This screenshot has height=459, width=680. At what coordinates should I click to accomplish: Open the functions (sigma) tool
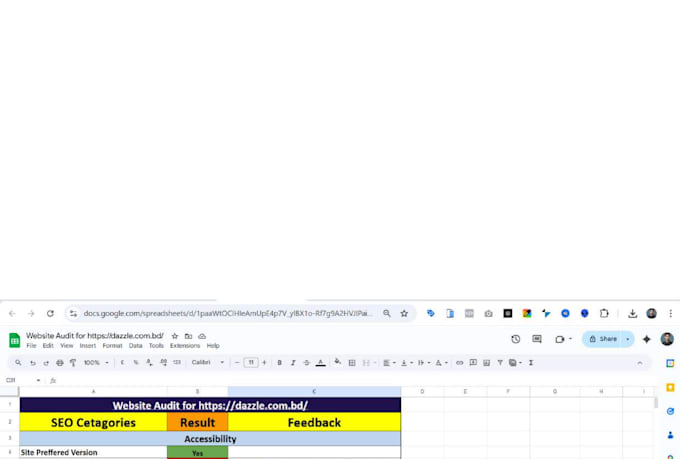click(x=531, y=363)
